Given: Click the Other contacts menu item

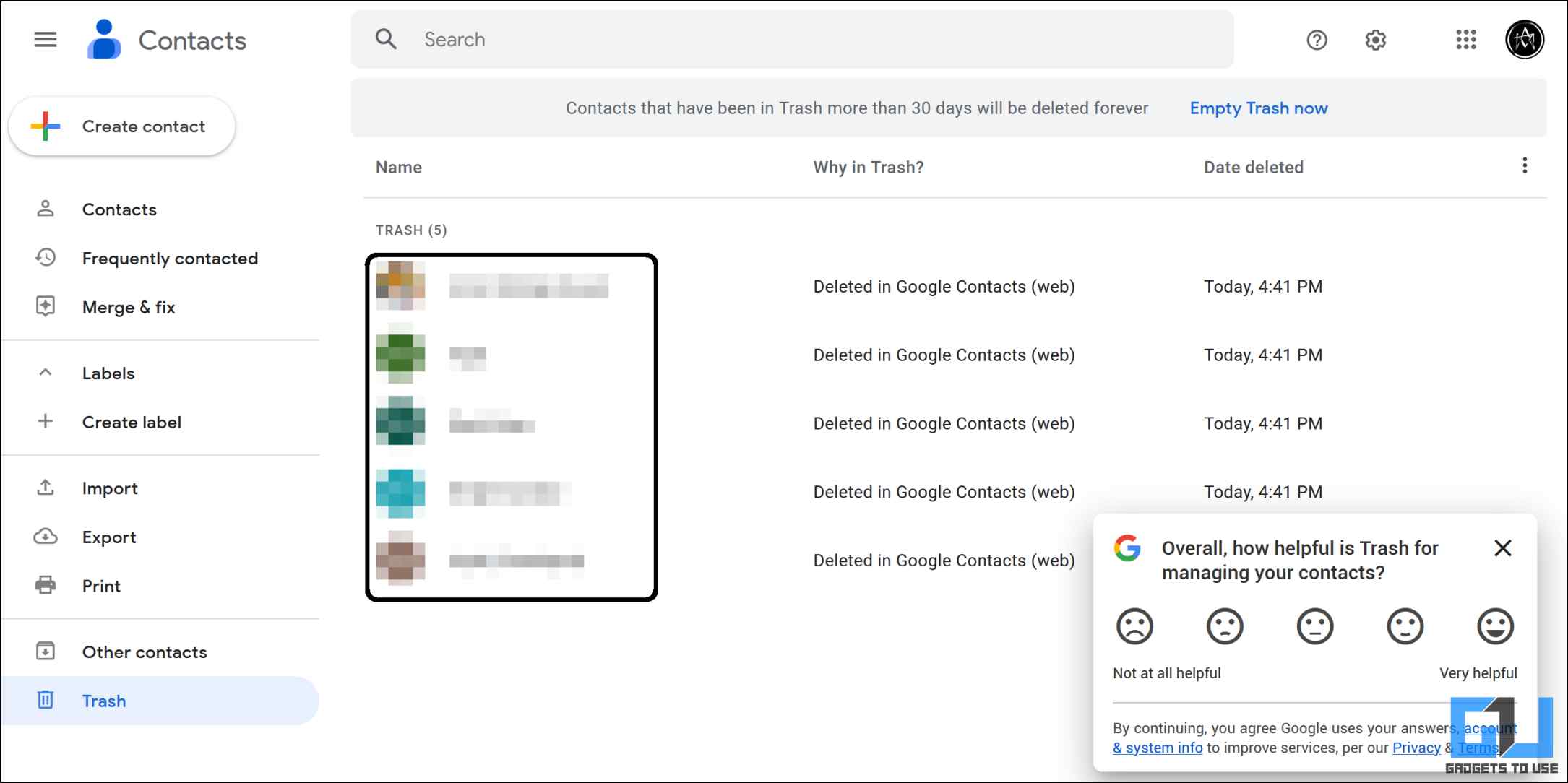Looking at the screenshot, I should tap(144, 652).
